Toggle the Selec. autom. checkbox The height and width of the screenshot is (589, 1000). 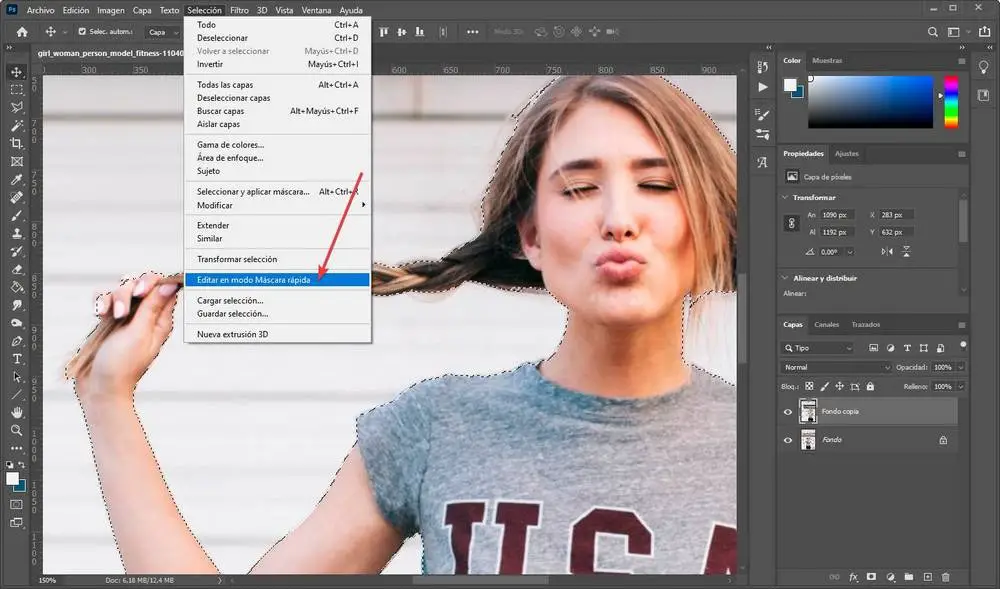tap(82, 32)
